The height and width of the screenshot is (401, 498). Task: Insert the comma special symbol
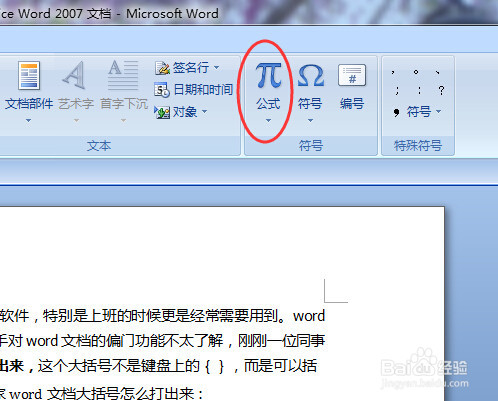[x=394, y=72]
